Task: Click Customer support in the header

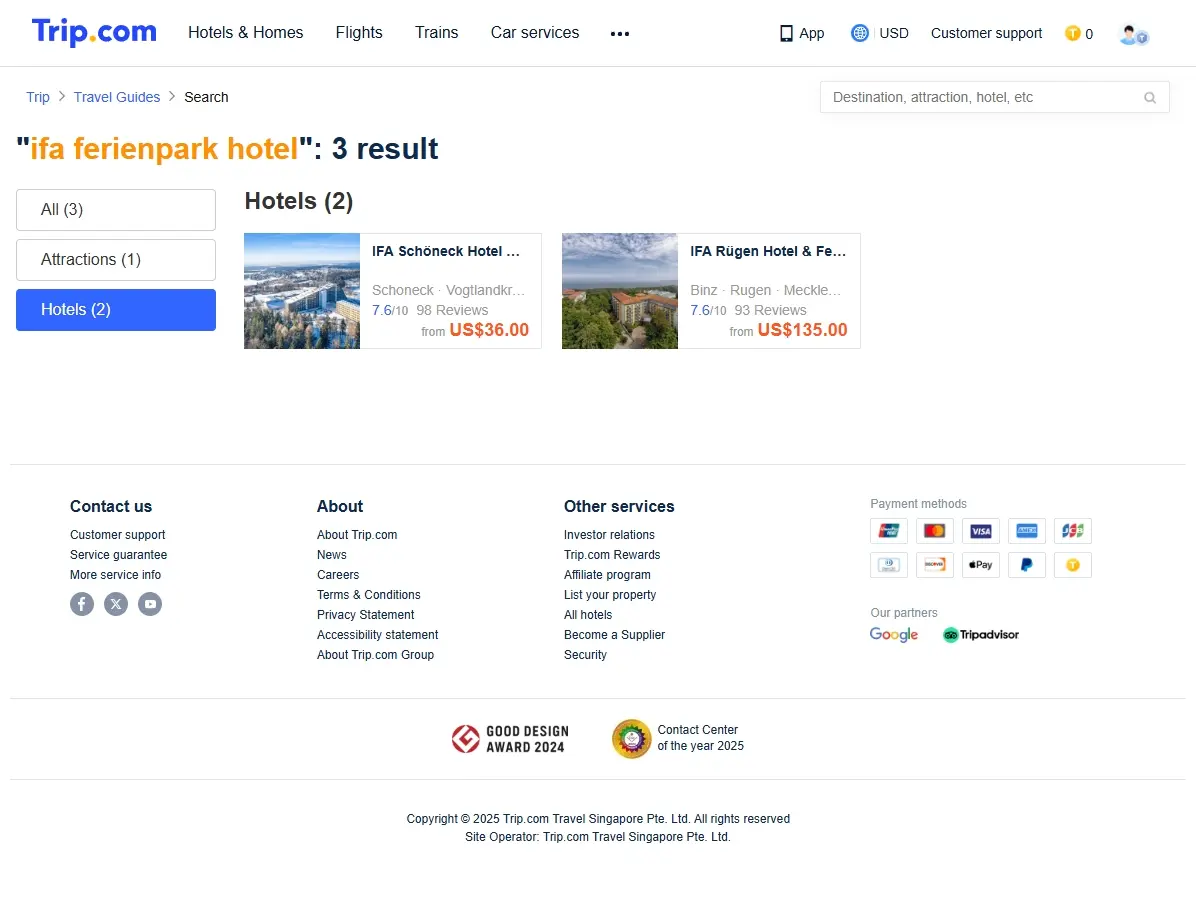Action: tap(986, 34)
